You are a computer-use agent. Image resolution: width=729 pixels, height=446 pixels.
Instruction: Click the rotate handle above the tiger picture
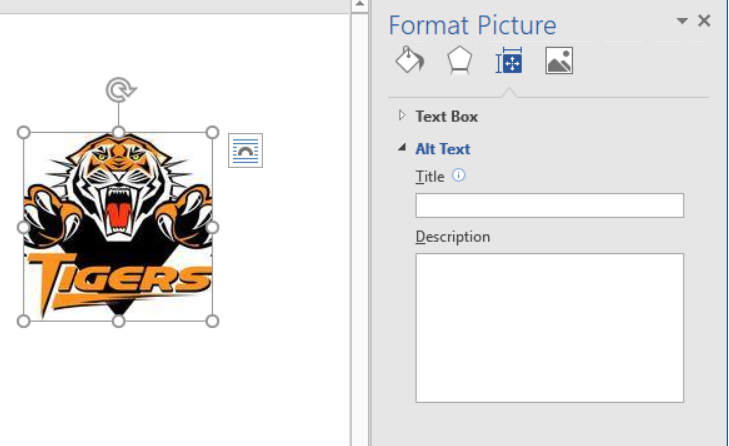coord(120,89)
